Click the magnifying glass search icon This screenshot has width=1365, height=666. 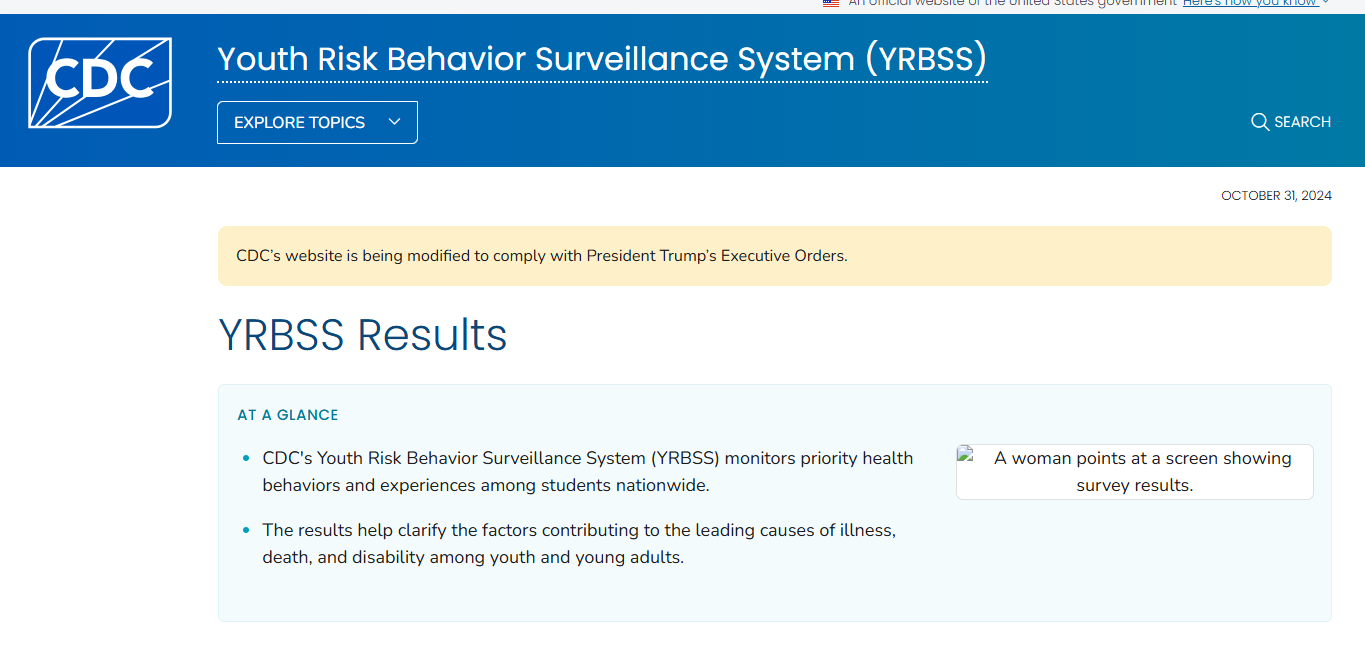(1260, 122)
